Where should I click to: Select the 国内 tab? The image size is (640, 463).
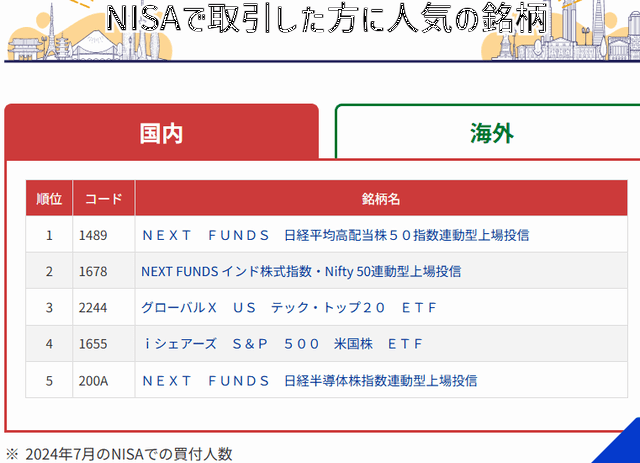click(161, 132)
